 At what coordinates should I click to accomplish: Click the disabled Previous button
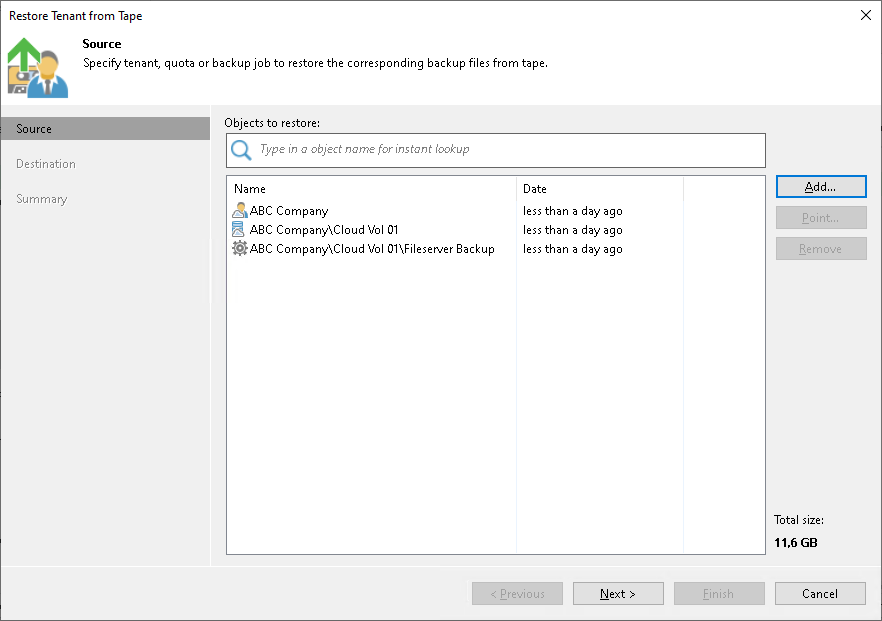coord(517,593)
